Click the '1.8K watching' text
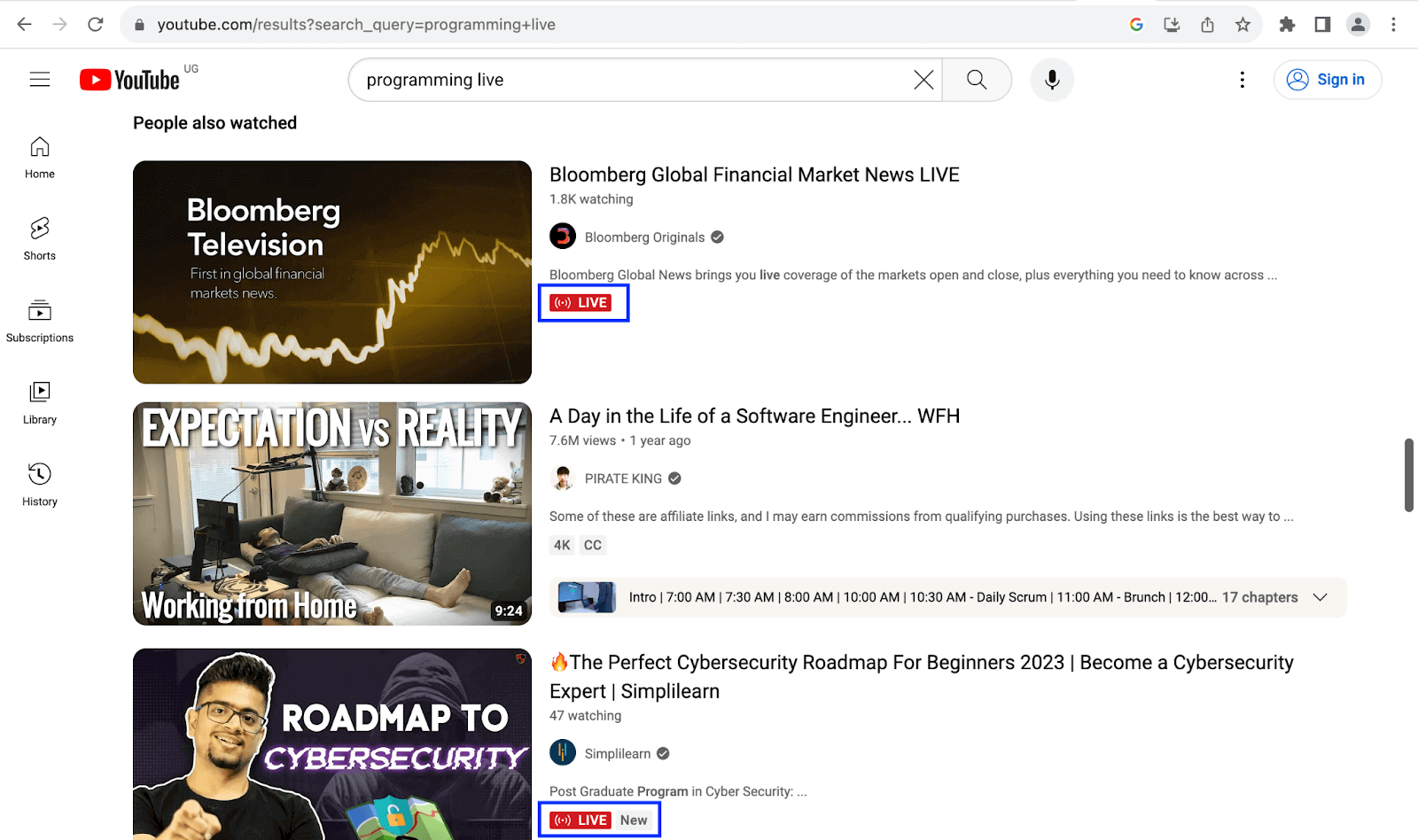Screen dimensions: 1418x840 pos(591,199)
